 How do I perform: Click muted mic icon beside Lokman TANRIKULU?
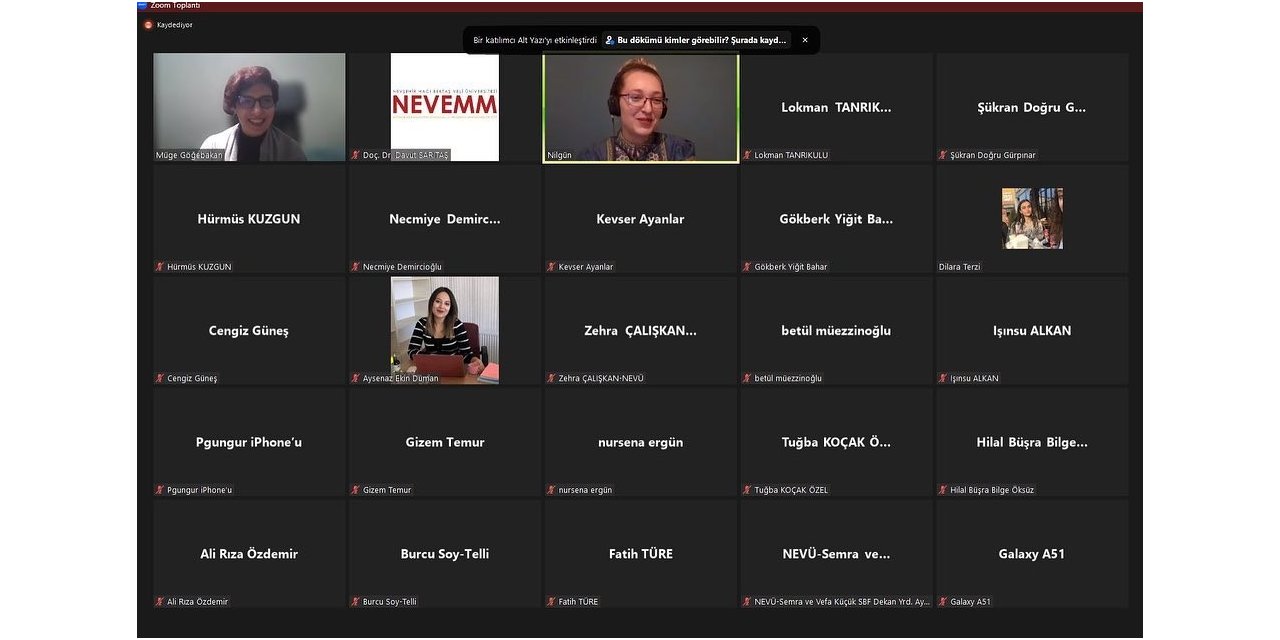click(x=747, y=155)
